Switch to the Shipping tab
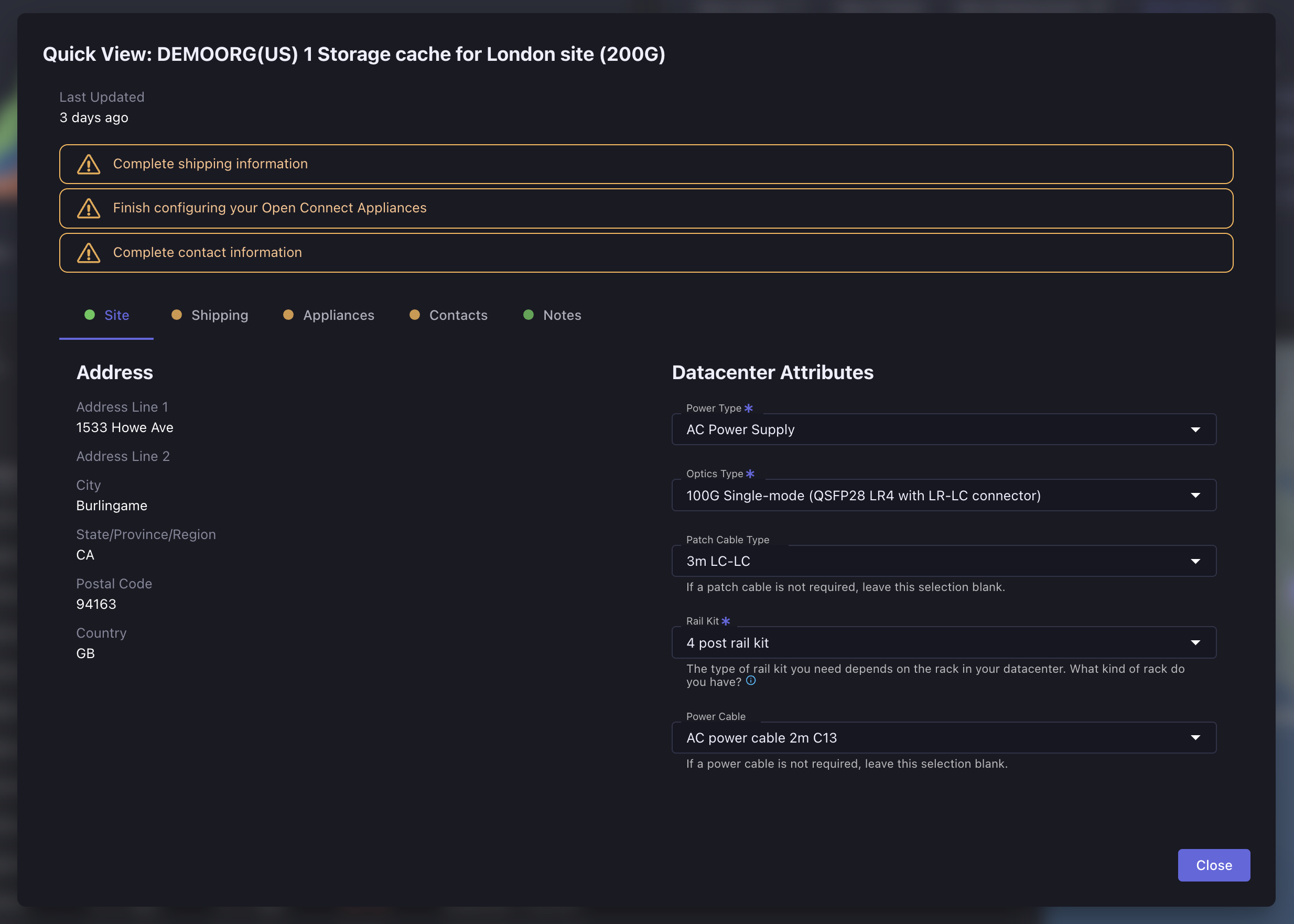Image resolution: width=1294 pixels, height=924 pixels. (x=210, y=315)
